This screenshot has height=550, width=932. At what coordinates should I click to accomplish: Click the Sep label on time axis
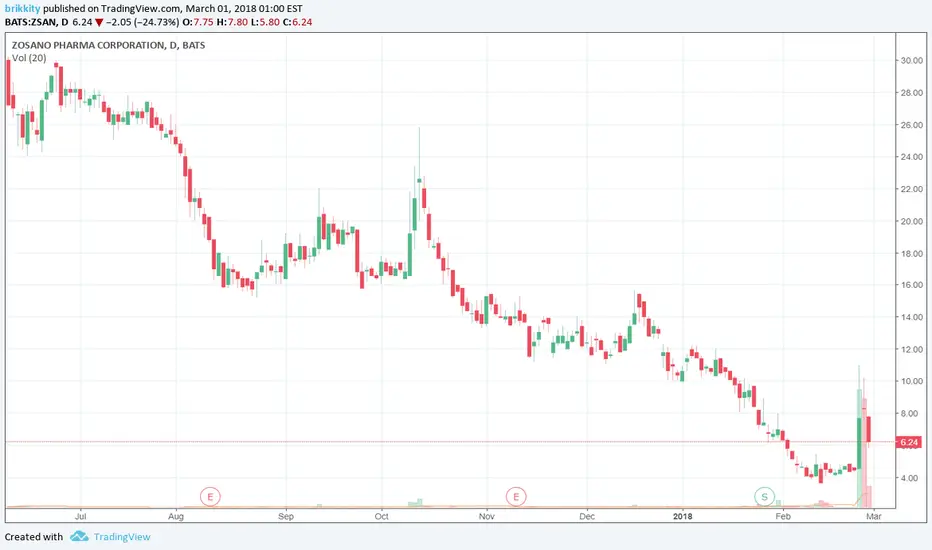pos(286,516)
